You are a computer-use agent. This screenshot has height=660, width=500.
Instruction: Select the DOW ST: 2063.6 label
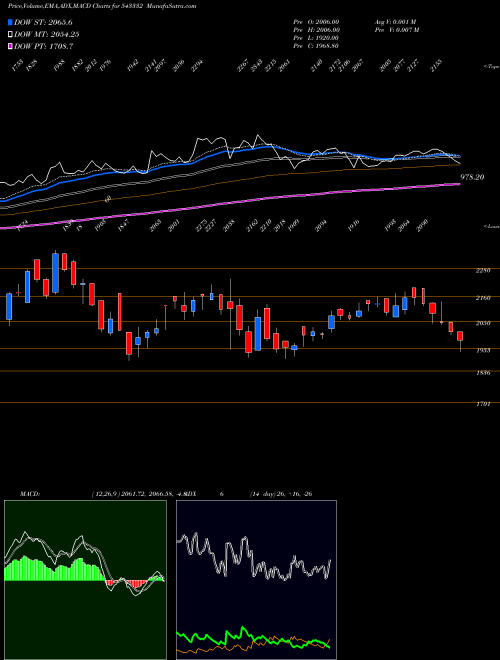pyautogui.click(x=43, y=22)
